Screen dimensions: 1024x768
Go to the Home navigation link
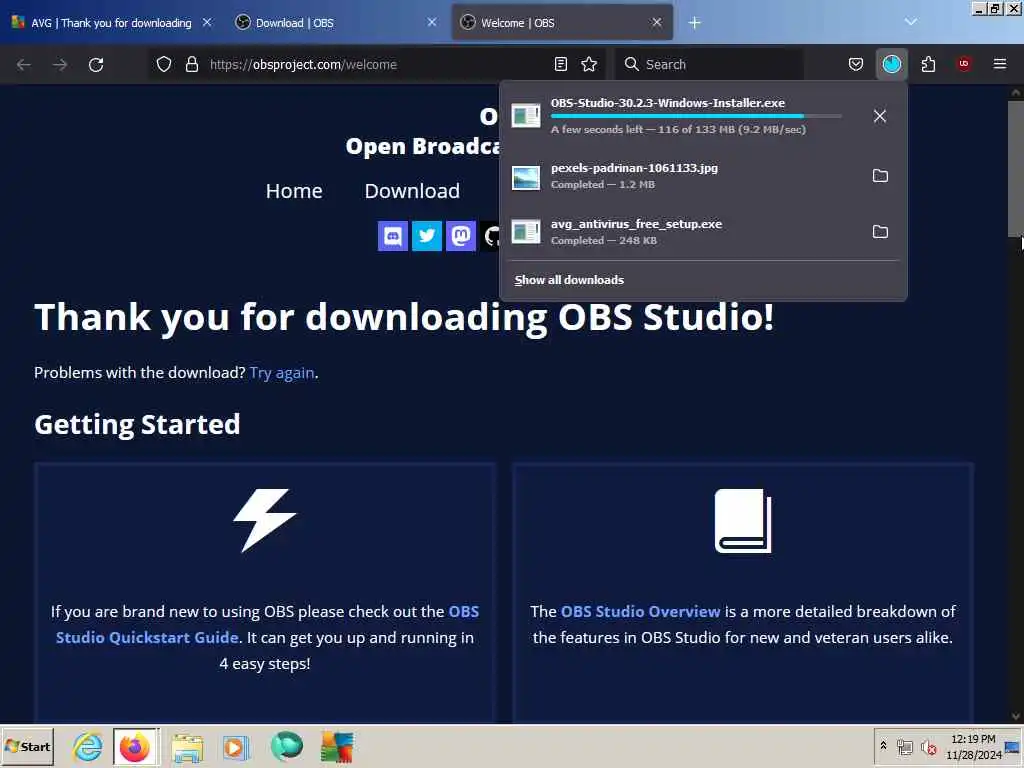tap(294, 191)
